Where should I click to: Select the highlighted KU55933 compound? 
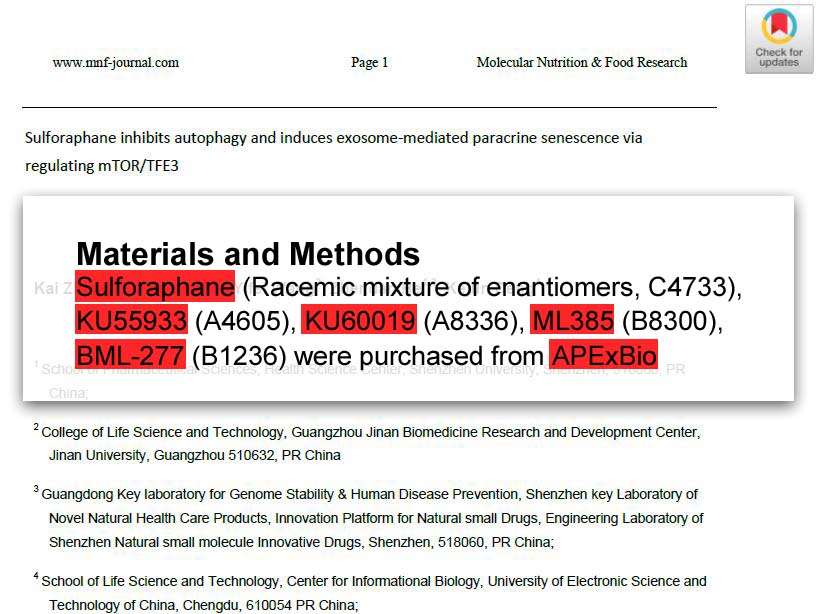click(131, 321)
